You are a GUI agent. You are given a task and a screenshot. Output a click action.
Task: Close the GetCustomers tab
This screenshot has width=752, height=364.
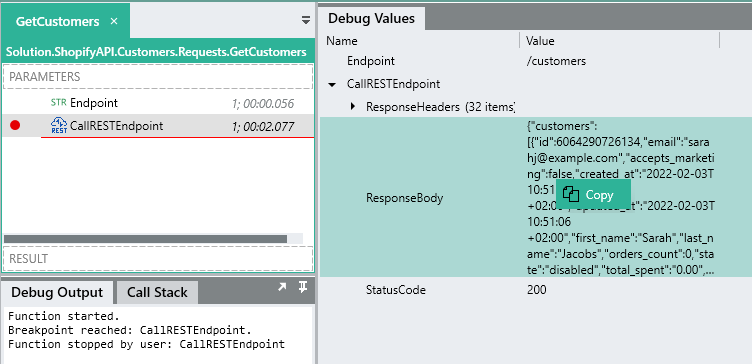tap(114, 22)
